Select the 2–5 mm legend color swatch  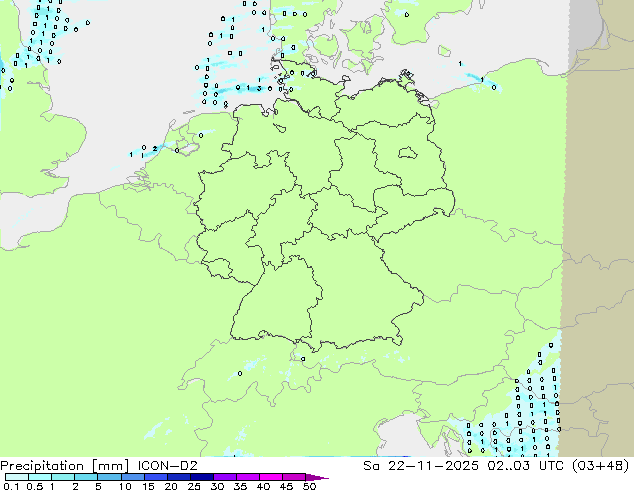click(x=86, y=477)
